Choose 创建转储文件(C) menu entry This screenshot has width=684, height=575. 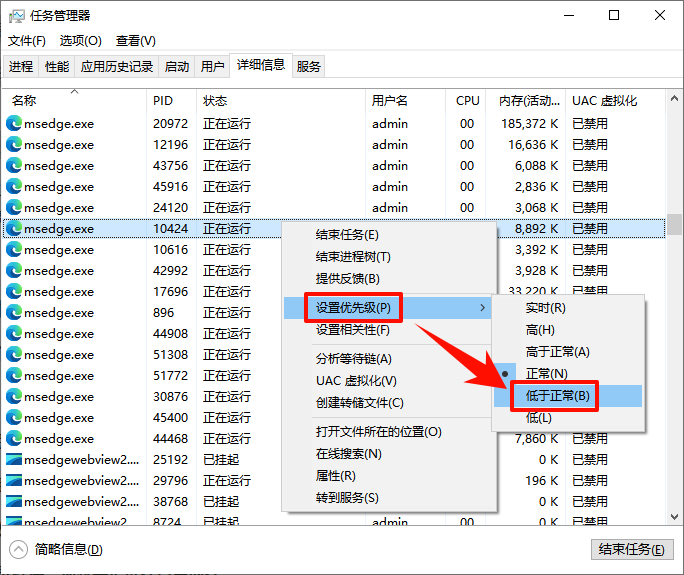[389, 403]
